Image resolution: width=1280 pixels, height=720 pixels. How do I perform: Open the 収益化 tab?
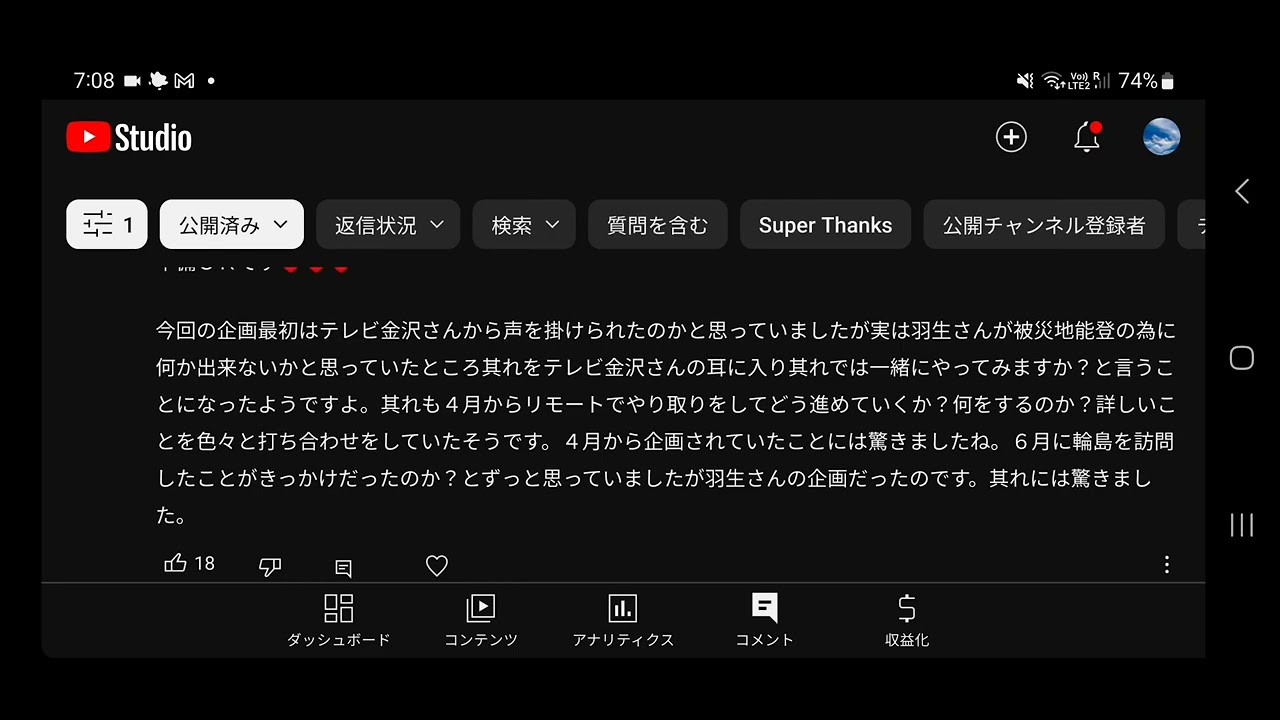tap(907, 620)
